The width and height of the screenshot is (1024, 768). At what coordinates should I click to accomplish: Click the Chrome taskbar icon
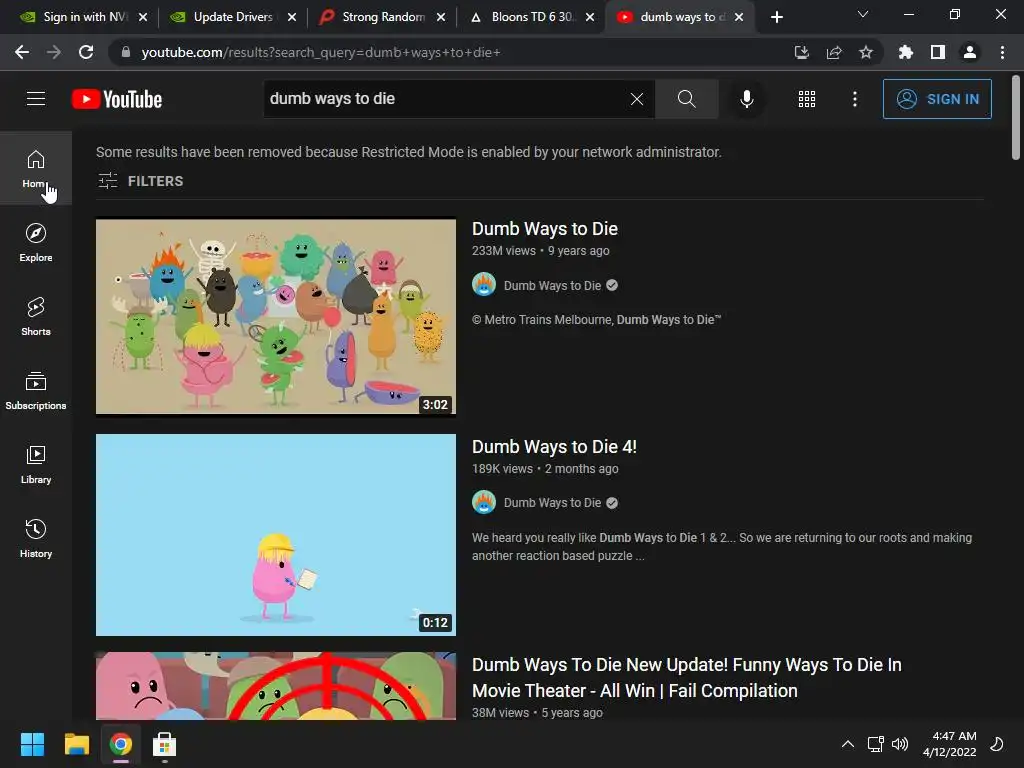(x=121, y=744)
